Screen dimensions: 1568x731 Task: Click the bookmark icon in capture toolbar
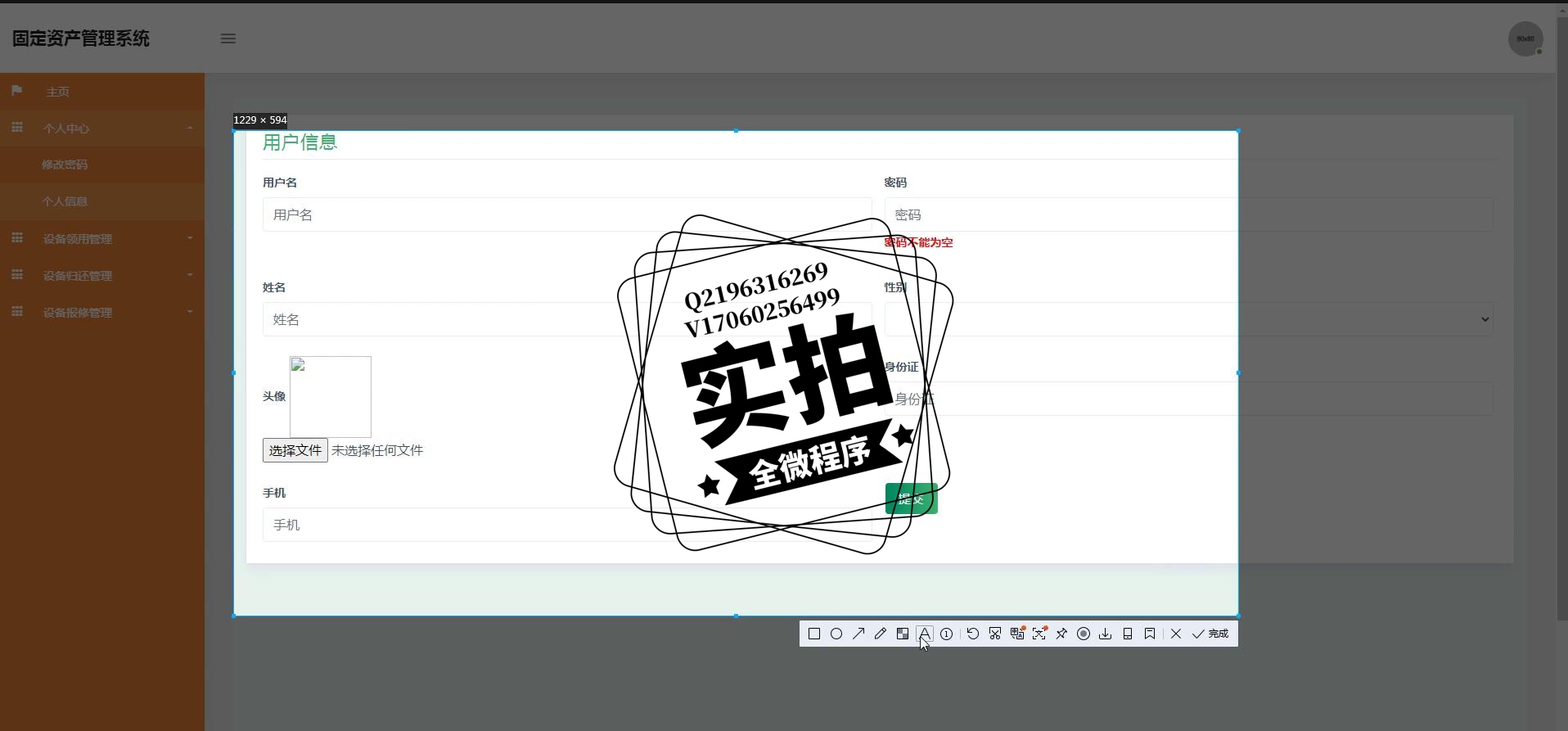pyautogui.click(x=1150, y=634)
